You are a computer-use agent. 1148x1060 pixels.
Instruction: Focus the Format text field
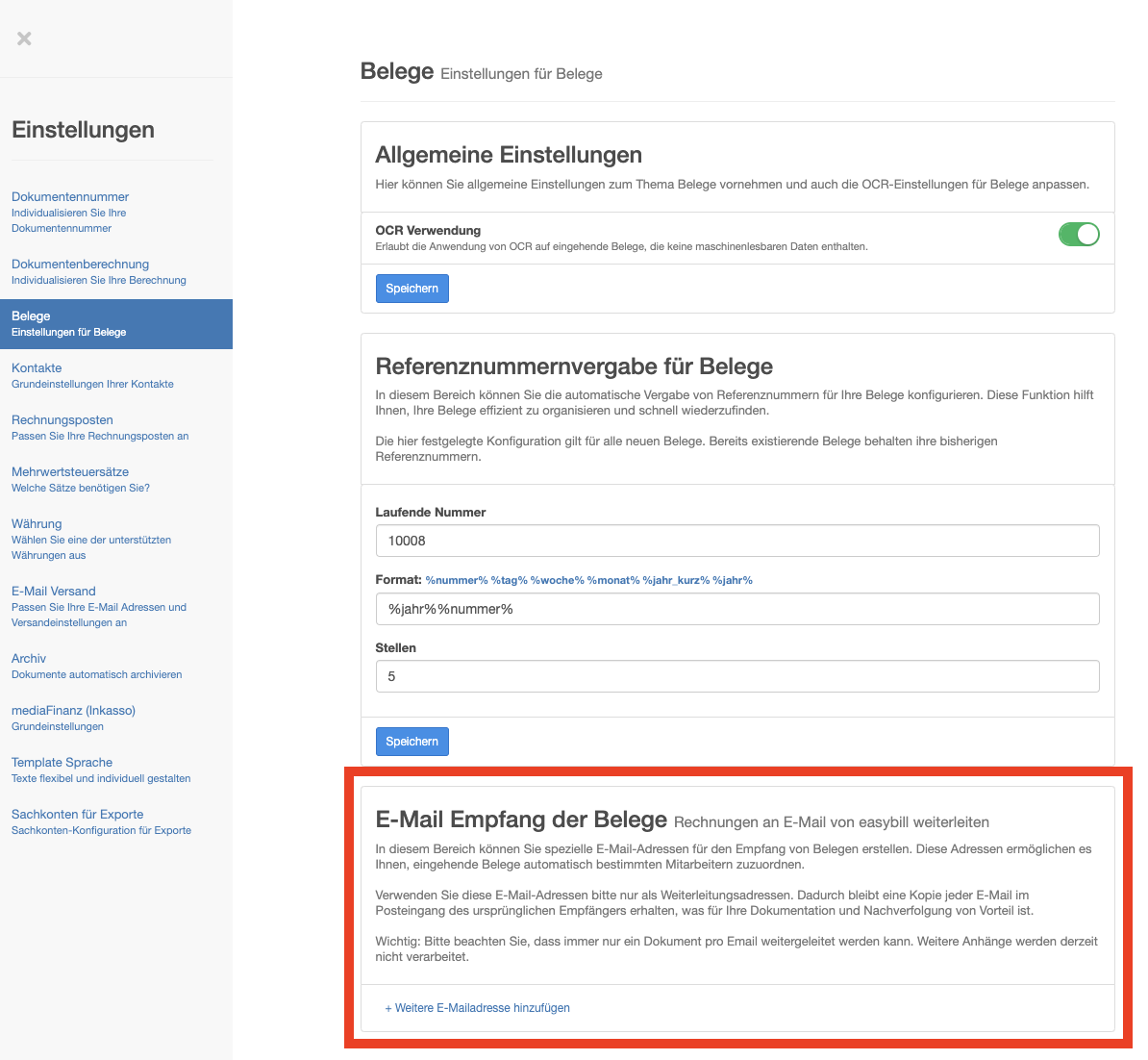pos(736,609)
